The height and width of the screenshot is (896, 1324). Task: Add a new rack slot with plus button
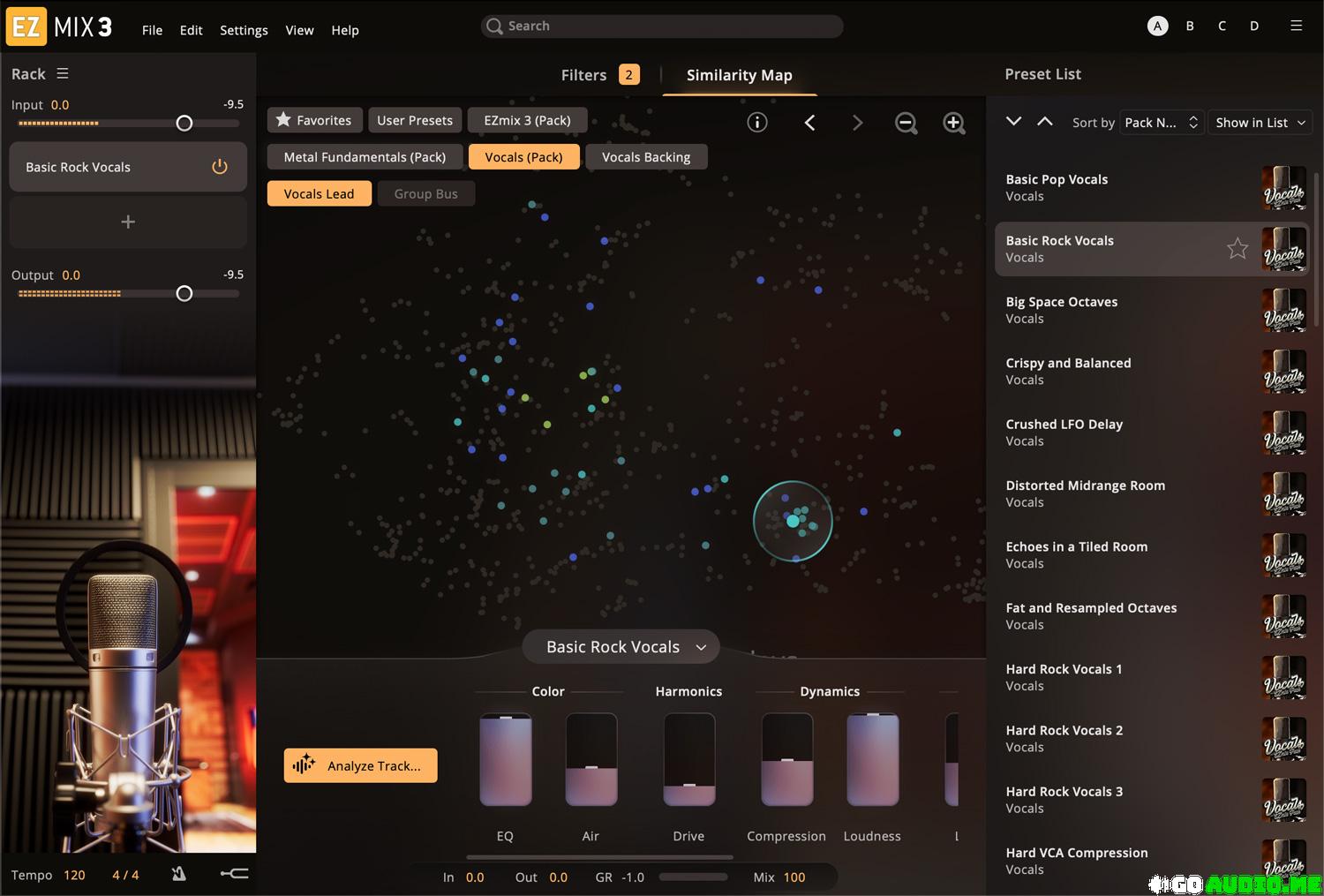[128, 222]
